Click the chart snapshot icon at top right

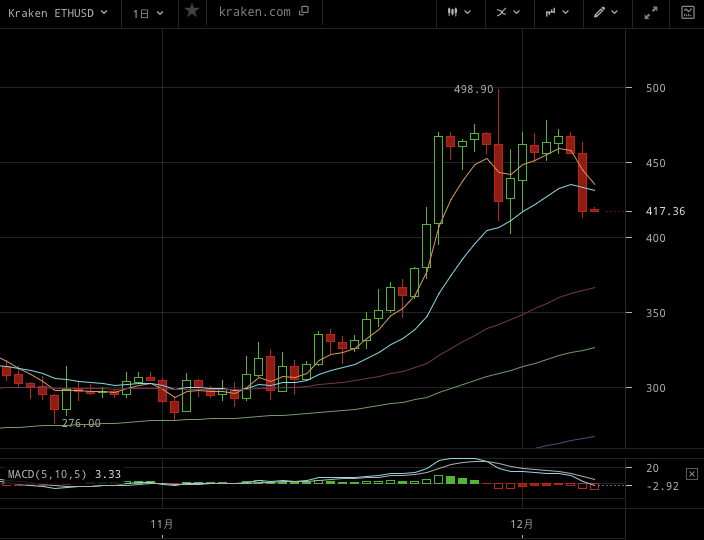tap(687, 13)
